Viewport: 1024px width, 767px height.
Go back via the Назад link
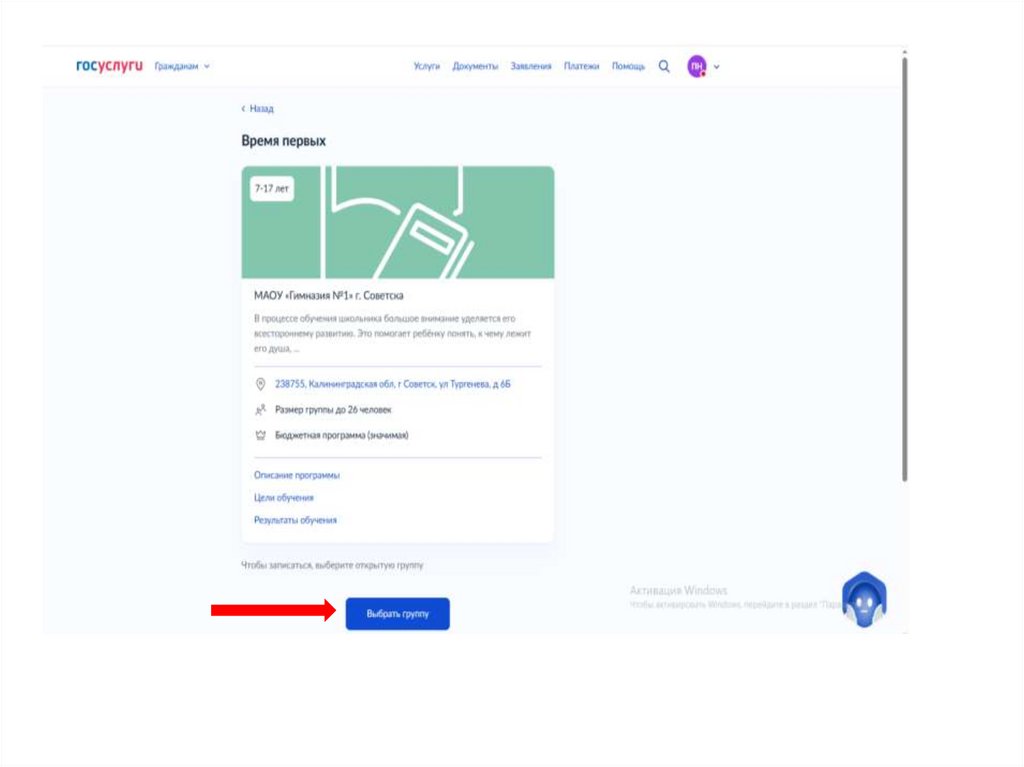[x=257, y=108]
